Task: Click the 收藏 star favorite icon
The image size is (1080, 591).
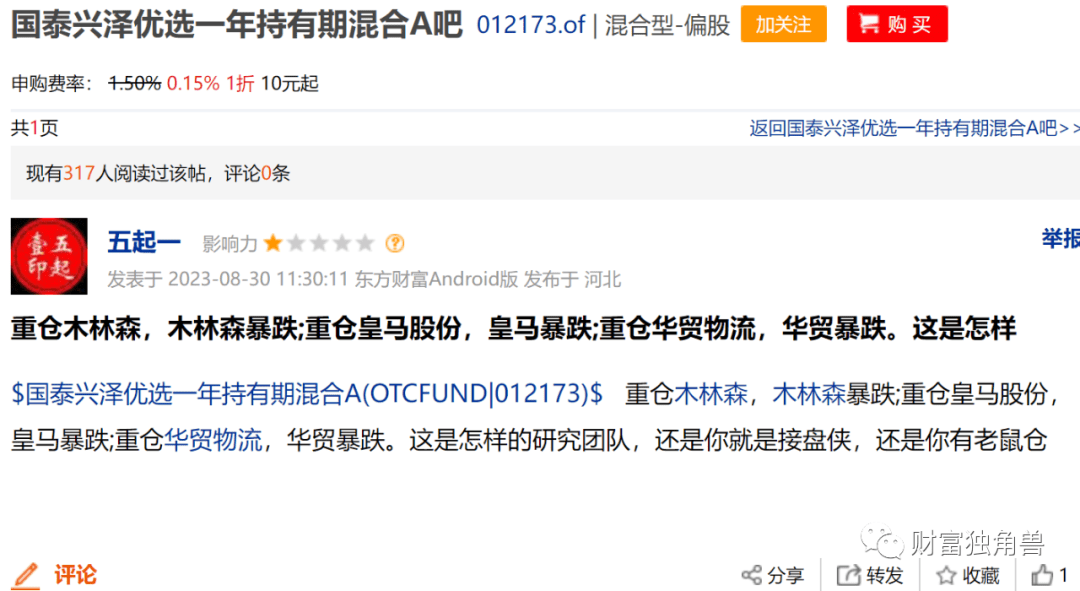Action: point(946,575)
